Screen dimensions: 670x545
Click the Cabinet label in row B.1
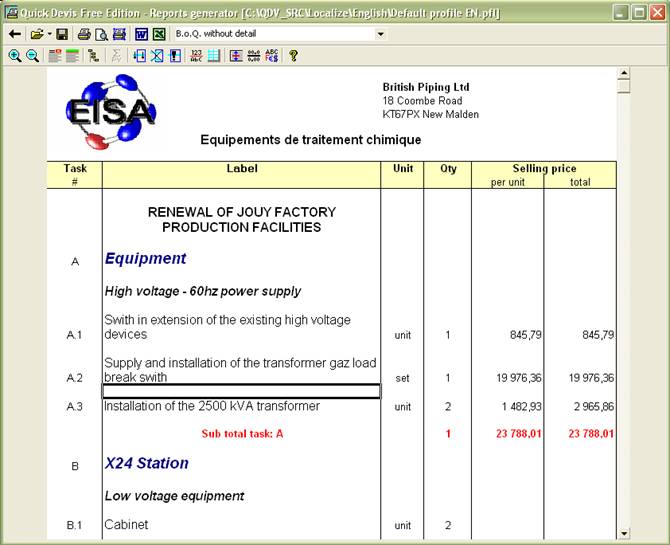click(x=126, y=525)
